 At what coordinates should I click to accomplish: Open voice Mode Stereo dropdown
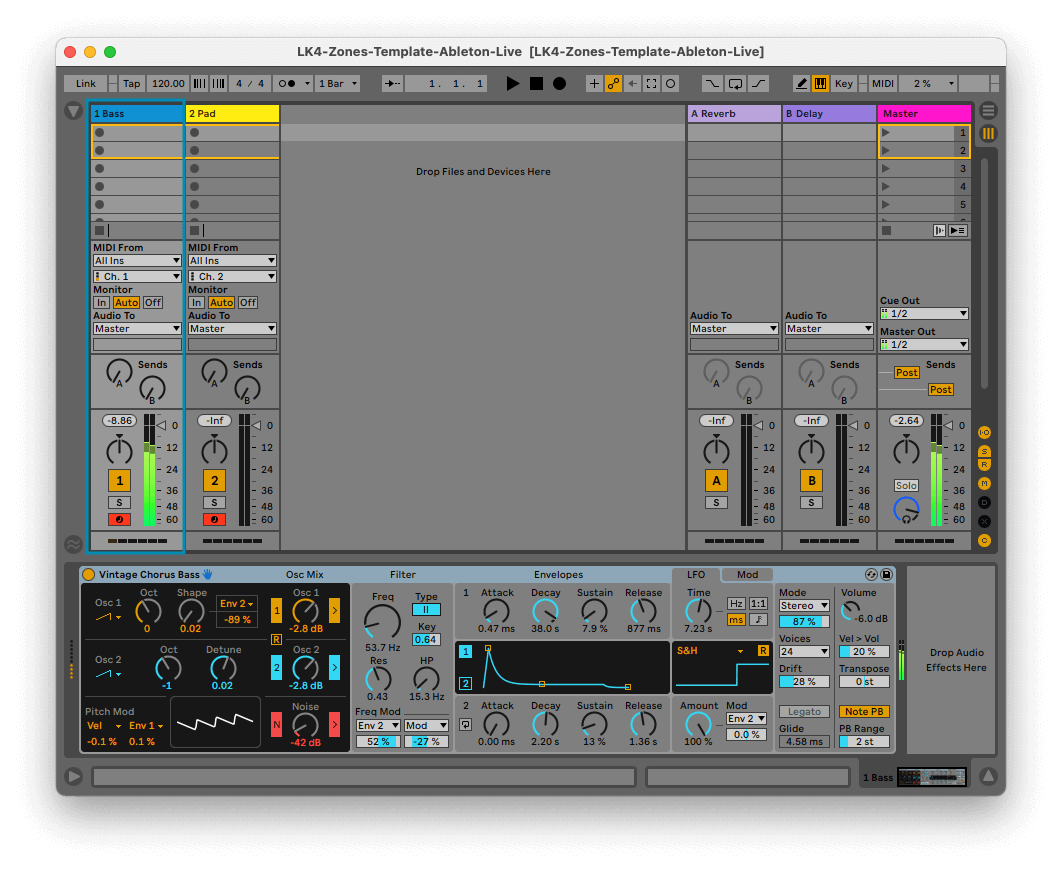click(804, 605)
